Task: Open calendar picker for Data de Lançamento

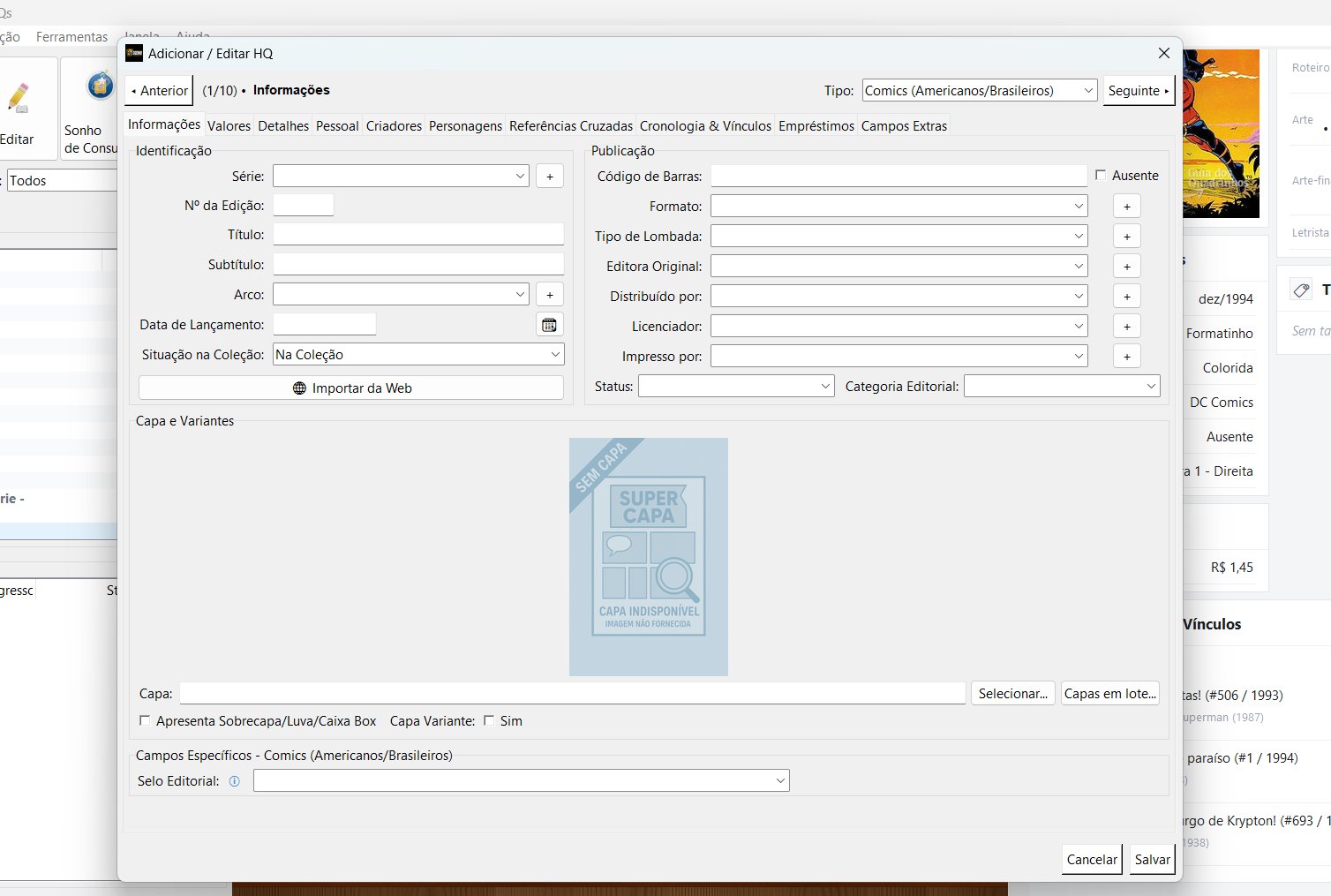Action: click(549, 325)
